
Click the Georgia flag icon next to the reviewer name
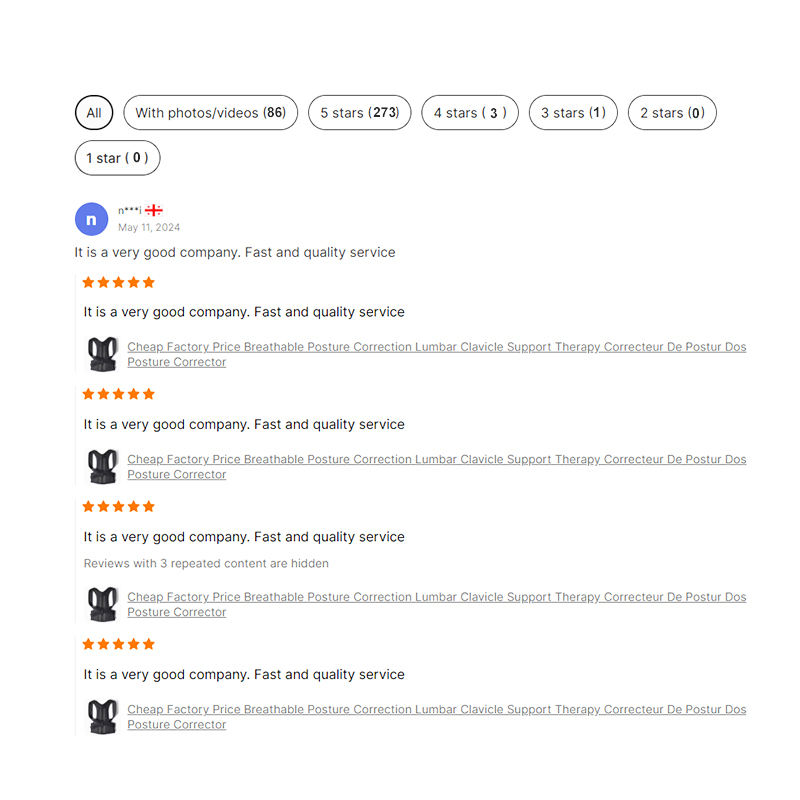(x=154, y=210)
